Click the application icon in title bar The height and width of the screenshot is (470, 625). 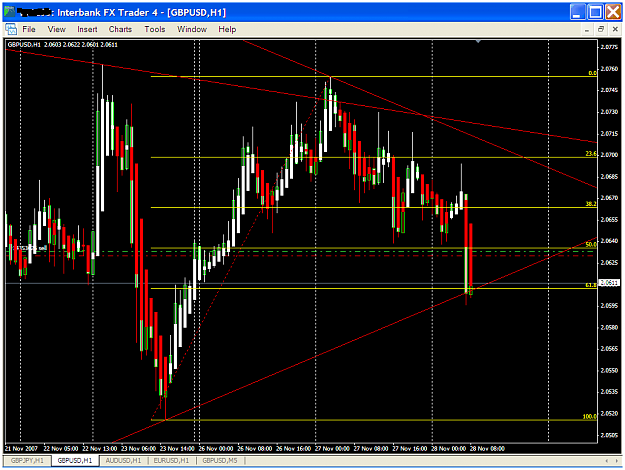pyautogui.click(x=10, y=12)
